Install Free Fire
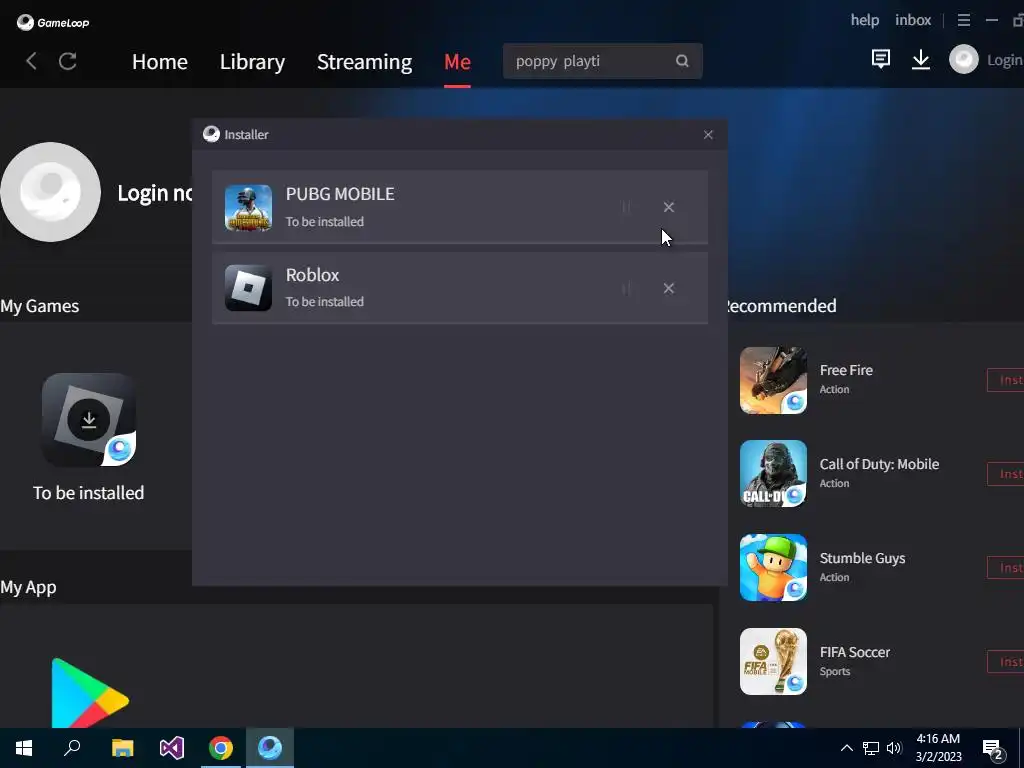The width and height of the screenshot is (1024, 768). (x=1006, y=380)
